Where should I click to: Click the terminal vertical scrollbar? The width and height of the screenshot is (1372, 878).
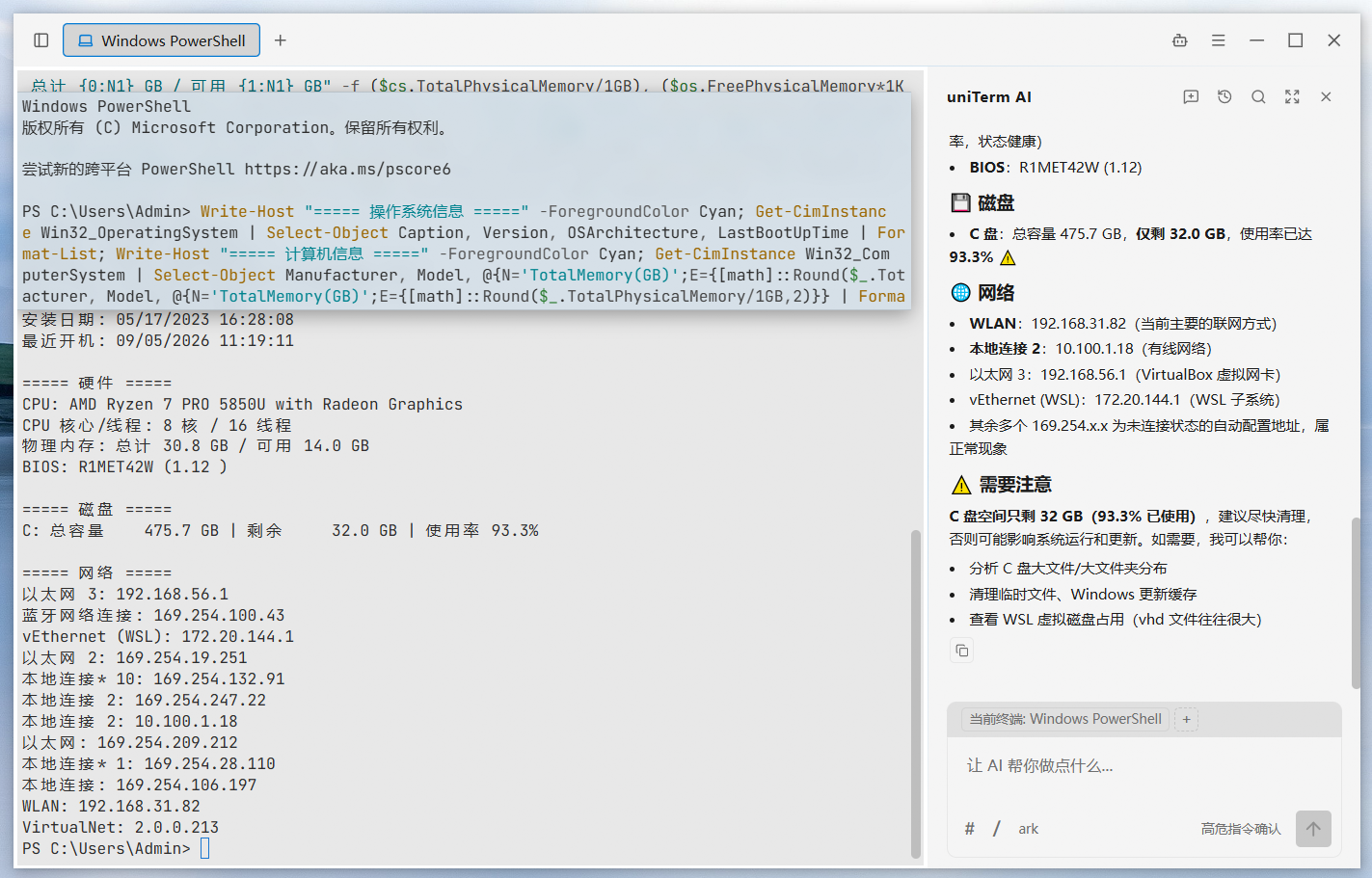tap(916, 694)
